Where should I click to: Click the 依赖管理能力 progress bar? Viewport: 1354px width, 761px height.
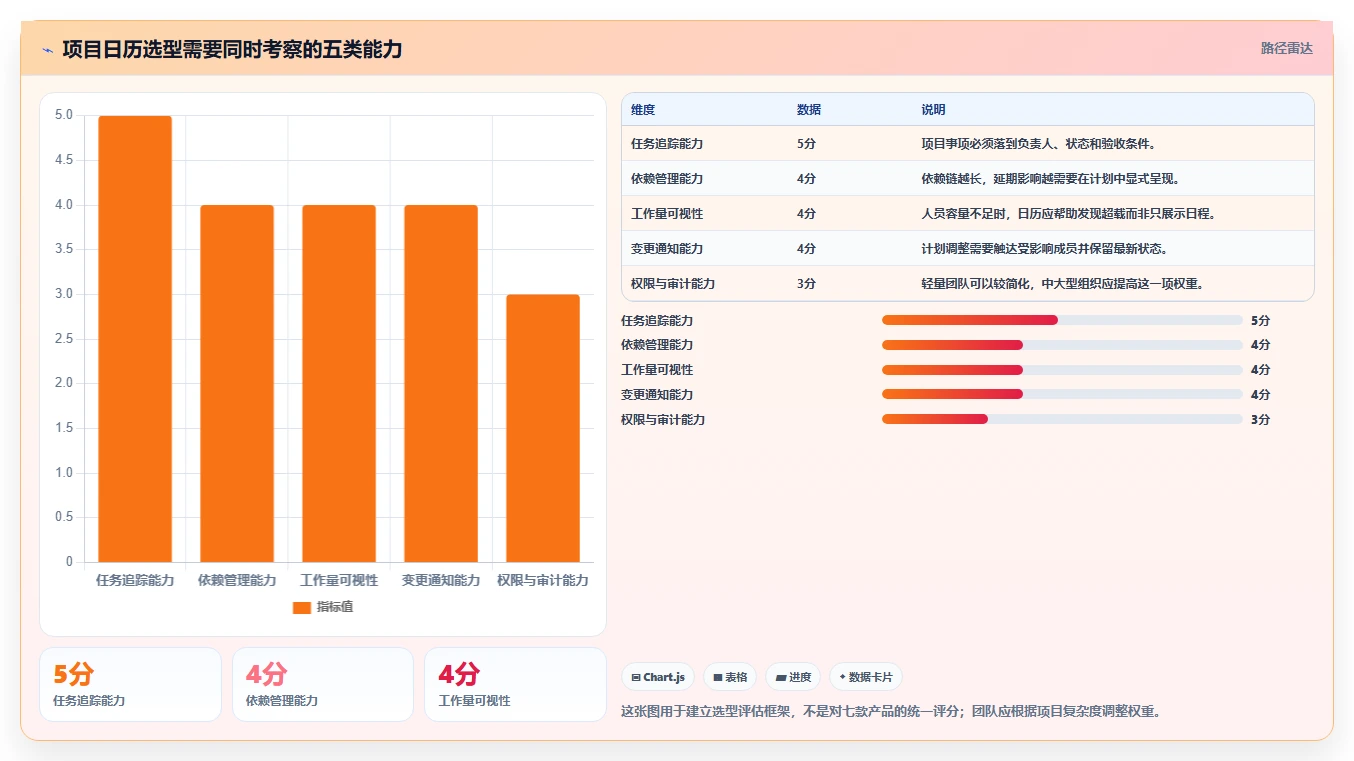[1062, 345]
